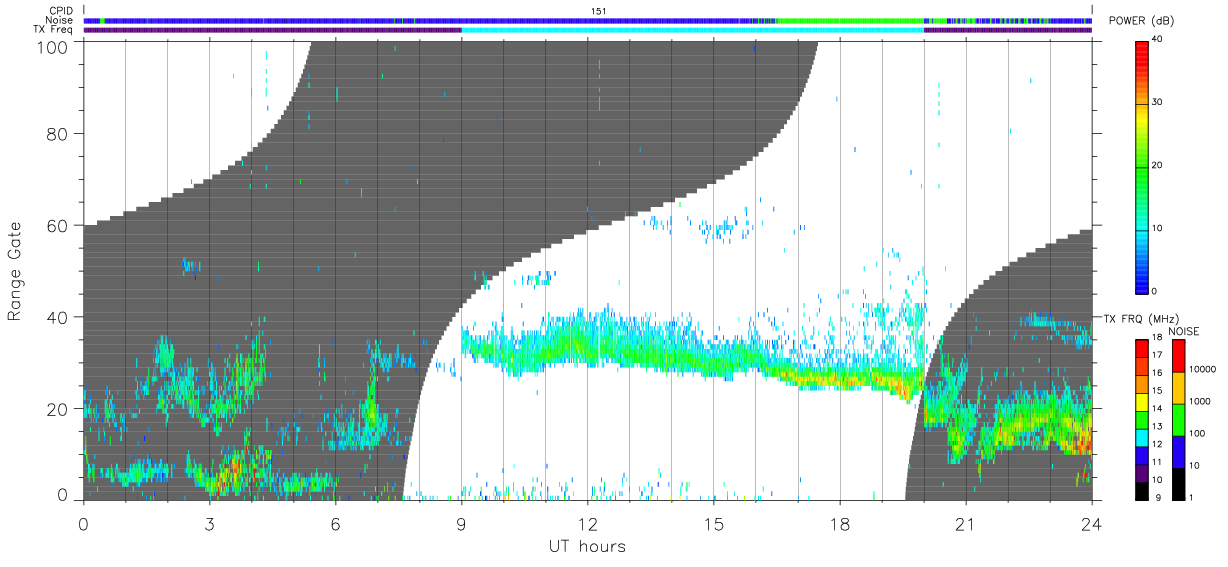The height and width of the screenshot is (567, 1228).
Task: Select the 14 label on TX FRQ scale
Action: pos(1157,409)
